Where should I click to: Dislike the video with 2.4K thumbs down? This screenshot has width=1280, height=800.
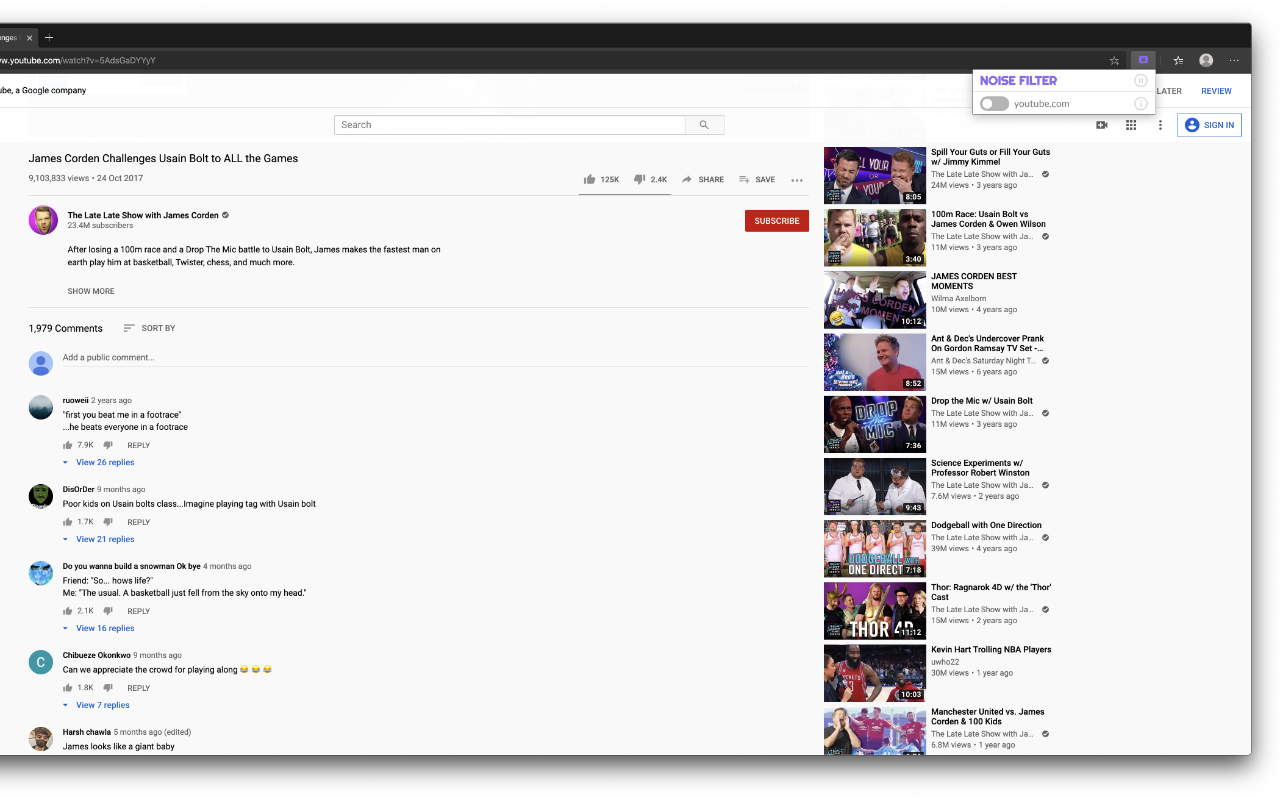pos(650,180)
